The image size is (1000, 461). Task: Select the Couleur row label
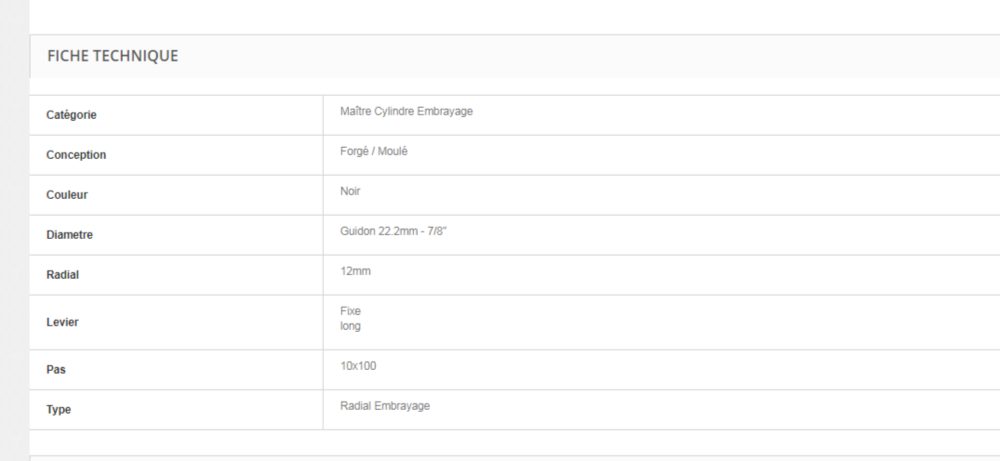(x=67, y=195)
